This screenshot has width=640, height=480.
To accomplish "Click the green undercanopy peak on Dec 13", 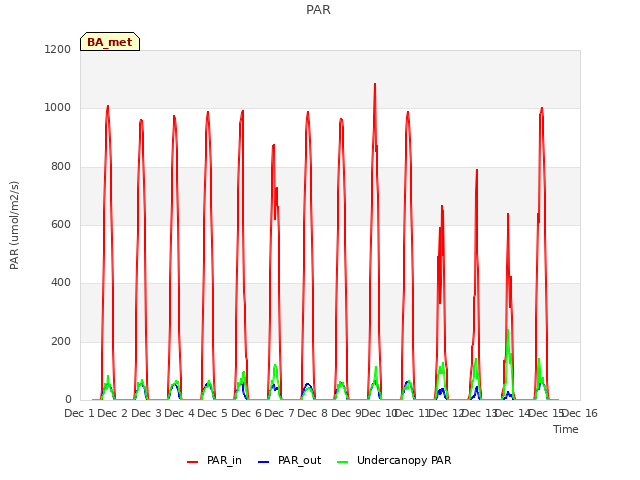I will coord(508,330).
